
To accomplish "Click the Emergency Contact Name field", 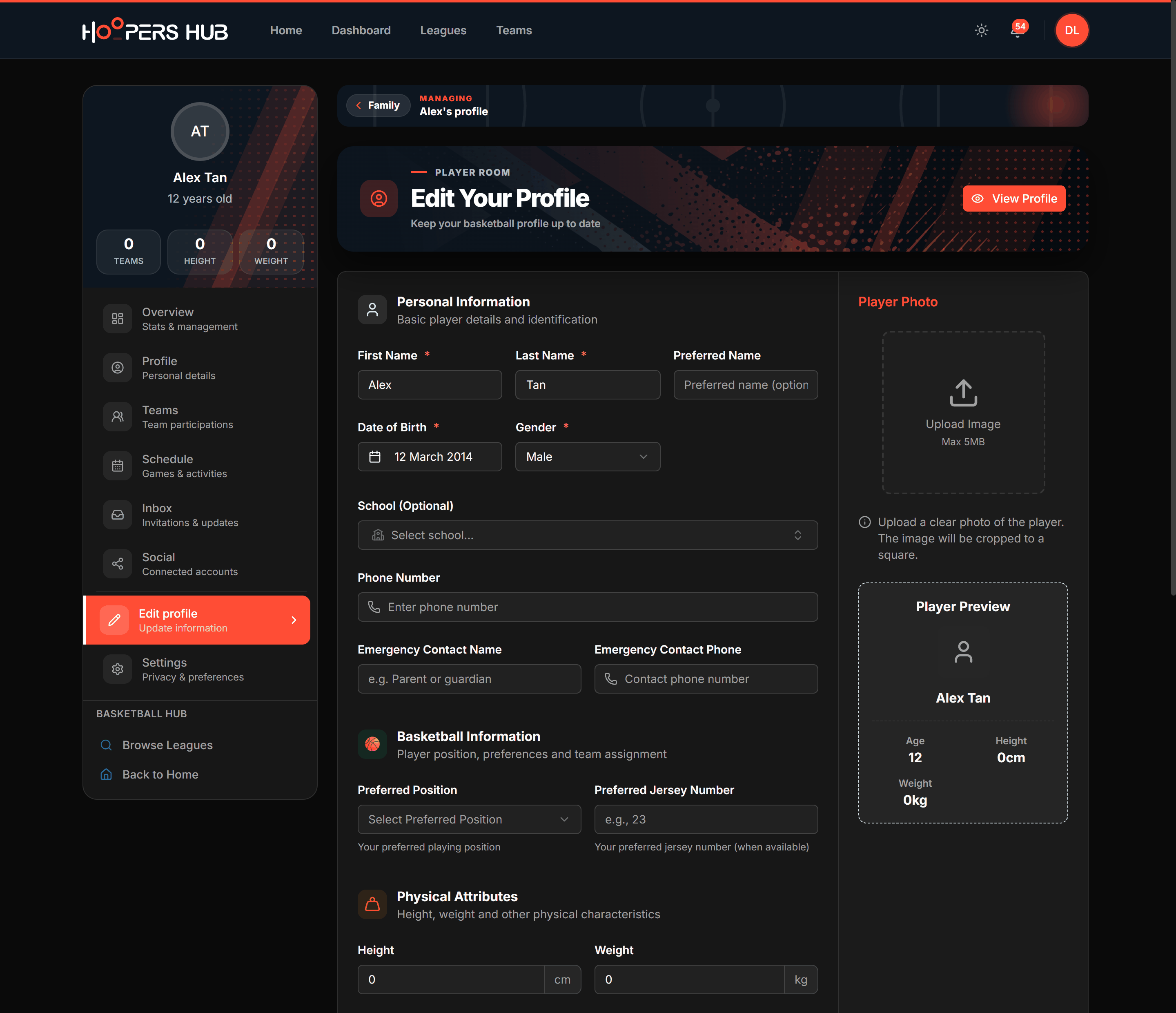I will click(x=469, y=679).
